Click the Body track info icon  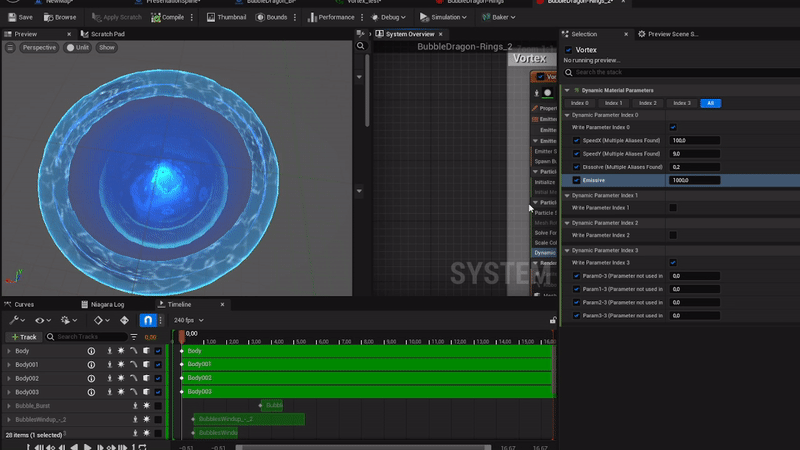click(91, 351)
